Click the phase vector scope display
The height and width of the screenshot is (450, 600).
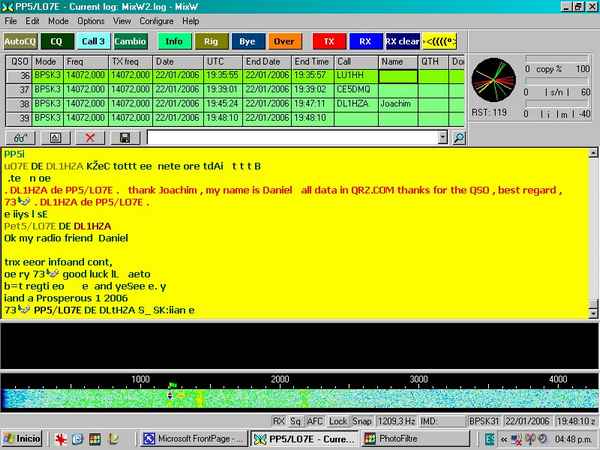[494, 80]
